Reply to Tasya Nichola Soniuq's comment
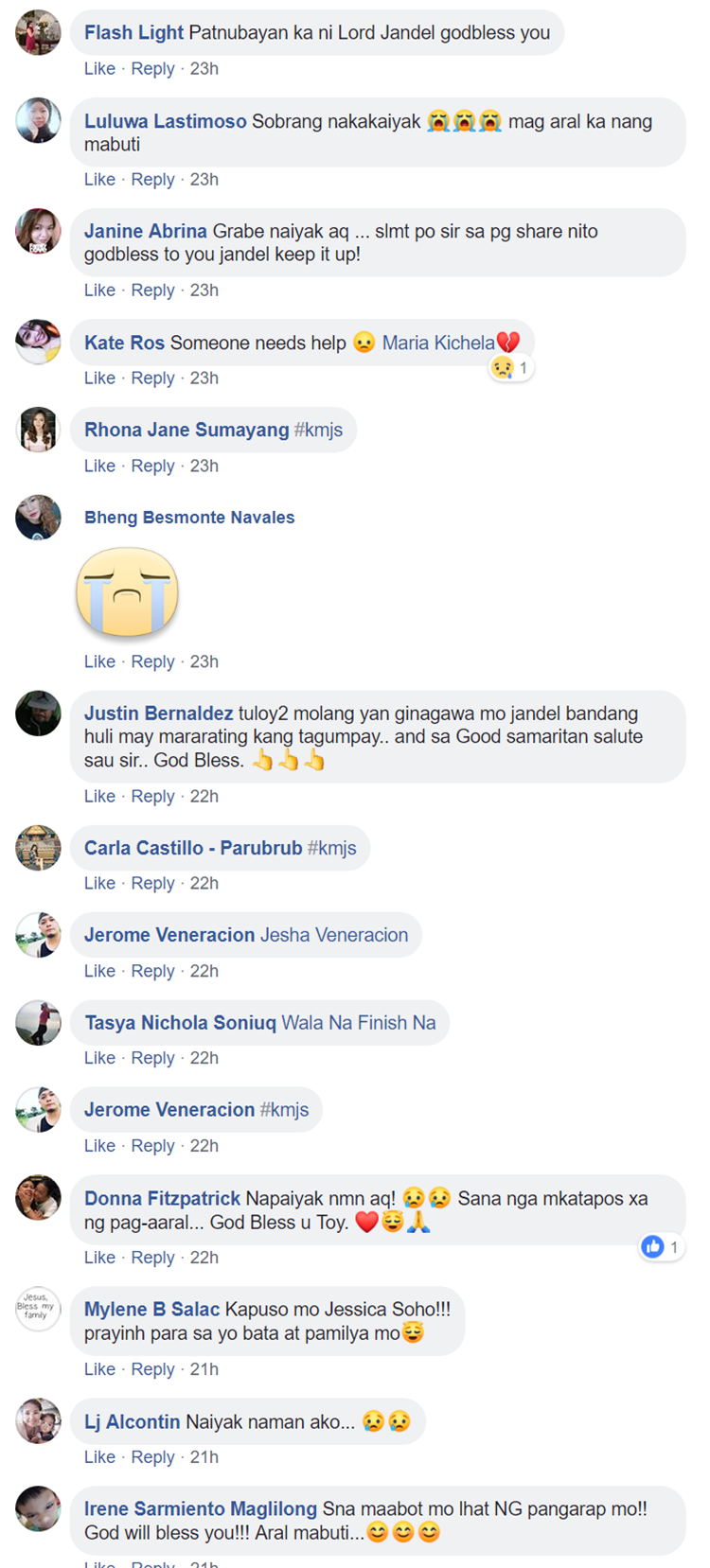710x1568 pixels. 152,1058
